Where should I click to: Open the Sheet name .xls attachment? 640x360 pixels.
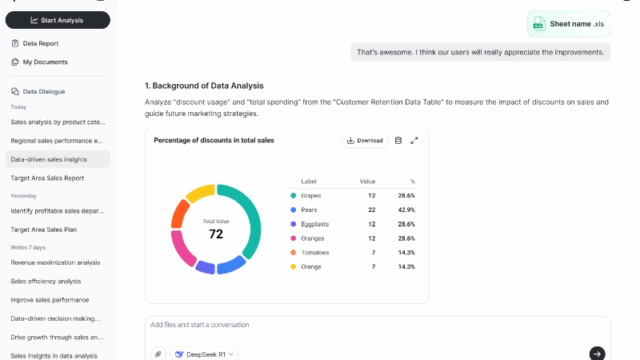point(569,24)
